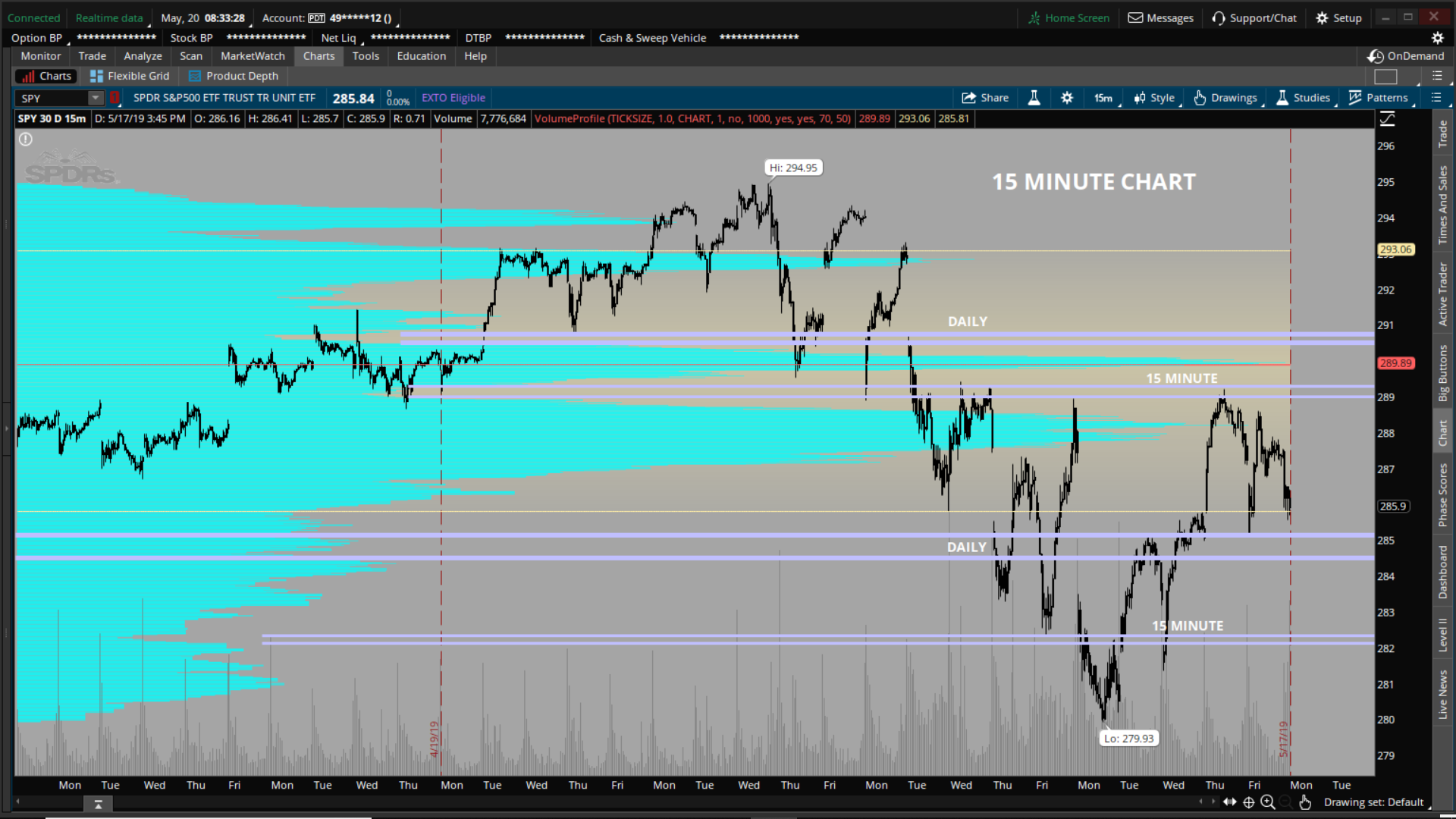Open application Setup gear
Screen dimensions: 1456x819
(x=1339, y=18)
